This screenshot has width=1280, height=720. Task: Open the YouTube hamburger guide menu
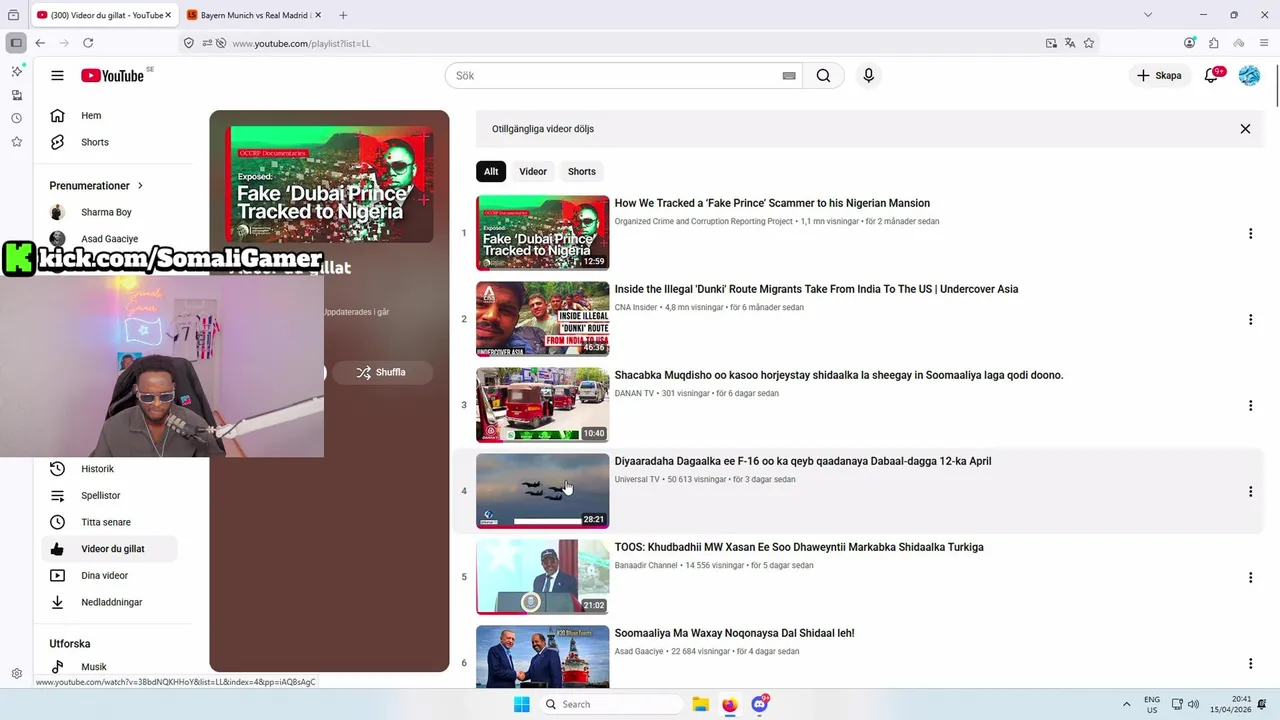57,75
